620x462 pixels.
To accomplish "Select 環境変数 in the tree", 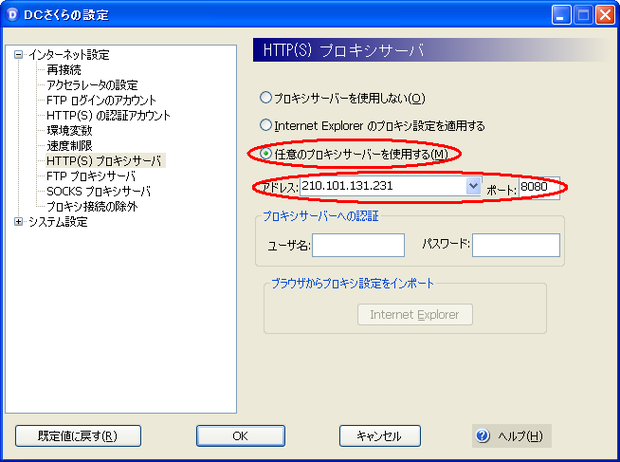I will [70, 131].
